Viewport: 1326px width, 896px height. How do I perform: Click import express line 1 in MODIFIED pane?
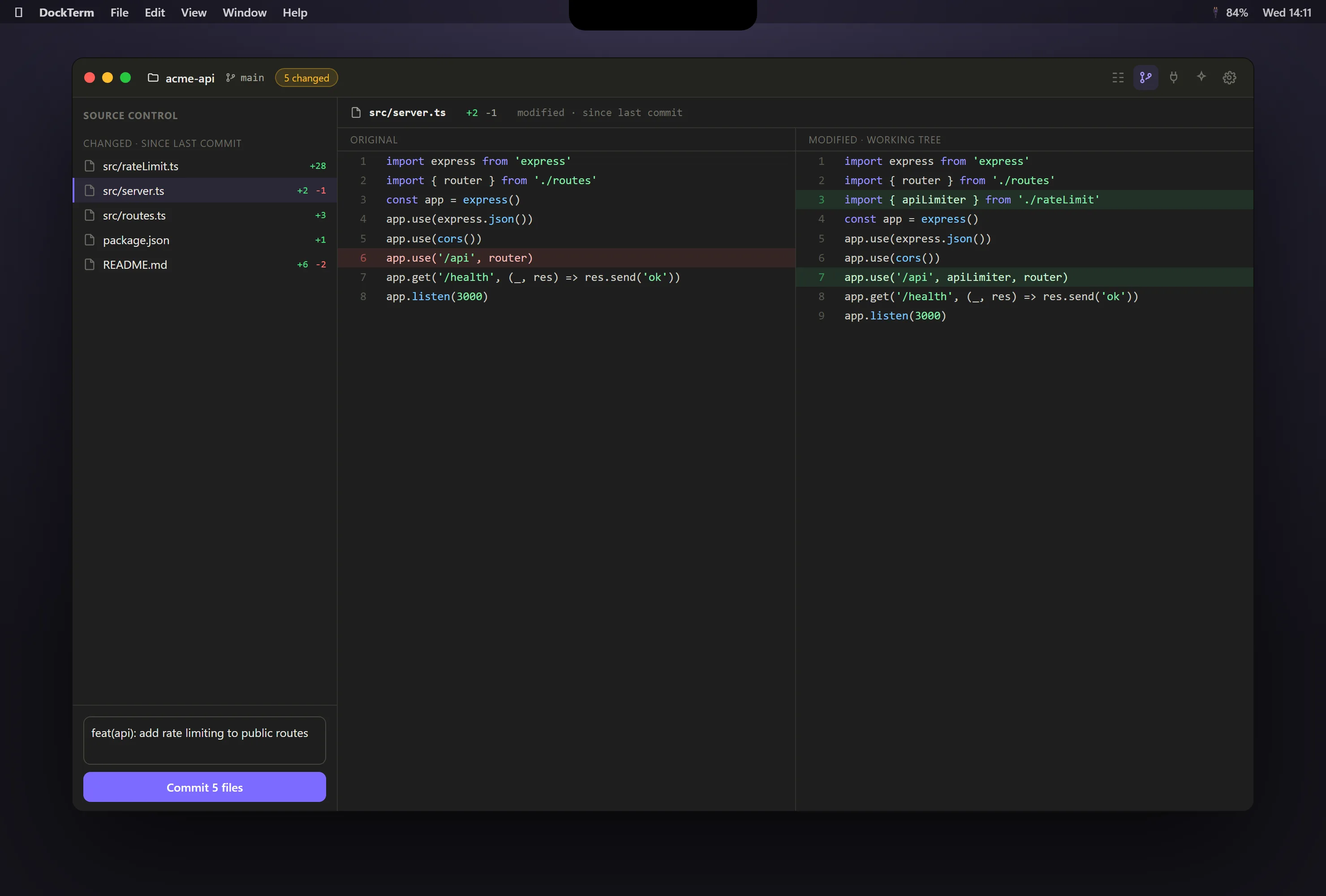coord(937,162)
